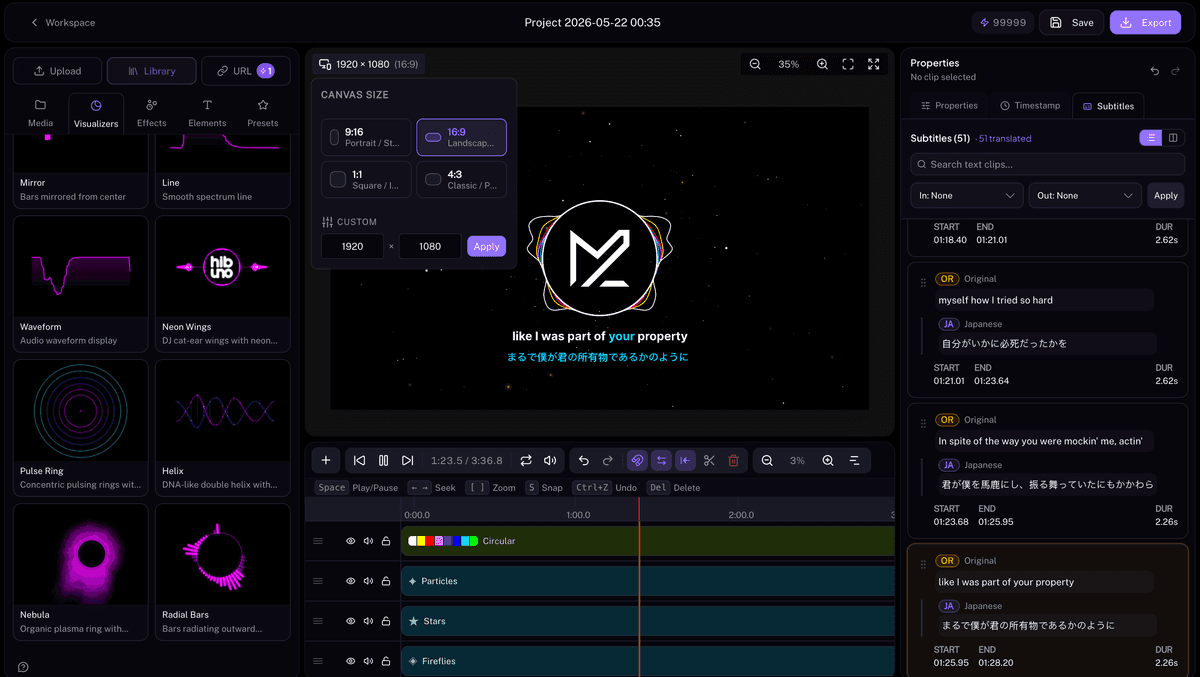Viewport: 1200px width, 677px height.
Task: Click the Circular clip color palette swatches
Action: pos(443,541)
